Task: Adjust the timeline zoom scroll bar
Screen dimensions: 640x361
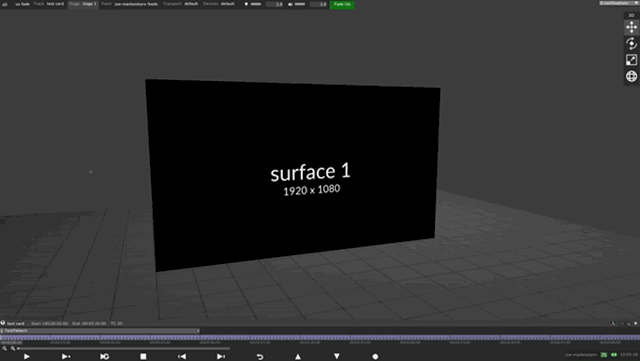Action: [123, 348]
